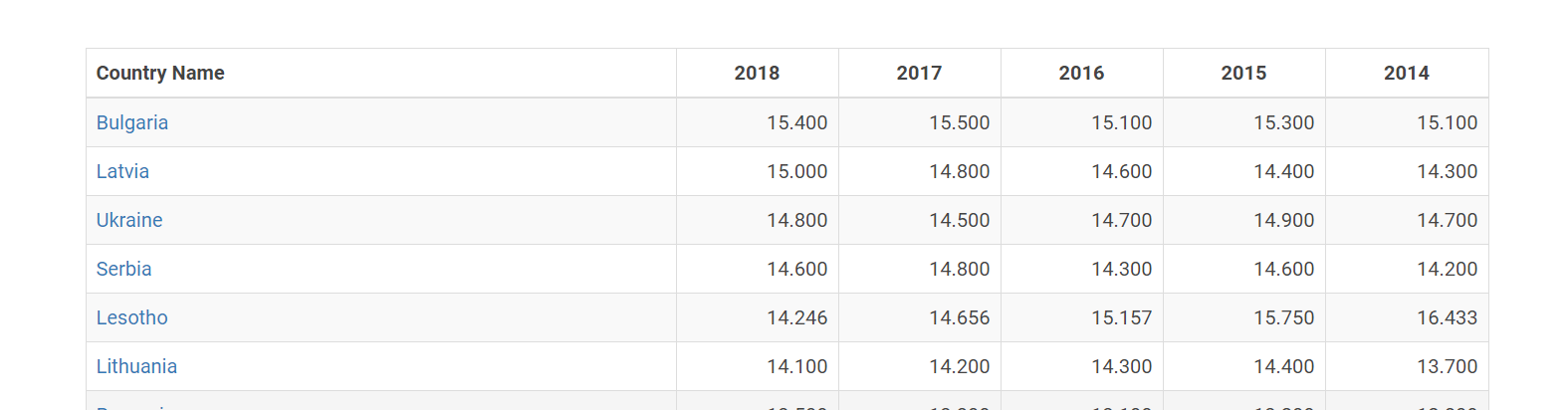Select the 2018 column header
The width and height of the screenshot is (1568, 410).
(757, 73)
